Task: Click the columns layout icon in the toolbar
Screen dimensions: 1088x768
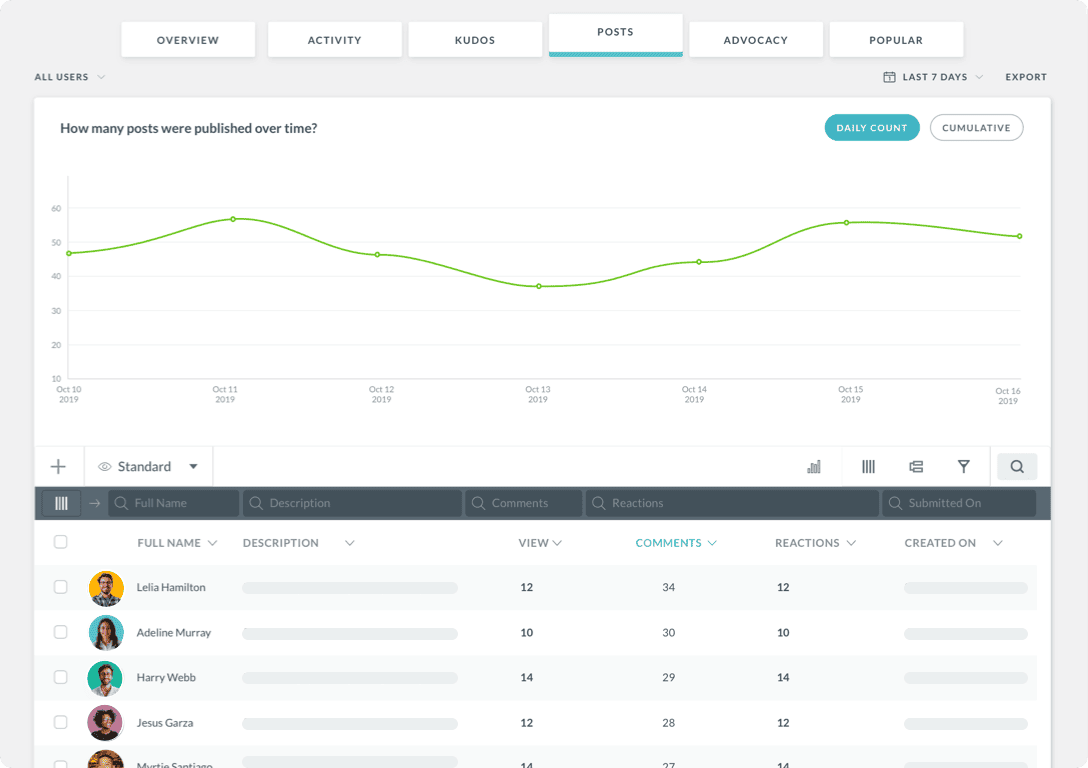Action: (868, 466)
